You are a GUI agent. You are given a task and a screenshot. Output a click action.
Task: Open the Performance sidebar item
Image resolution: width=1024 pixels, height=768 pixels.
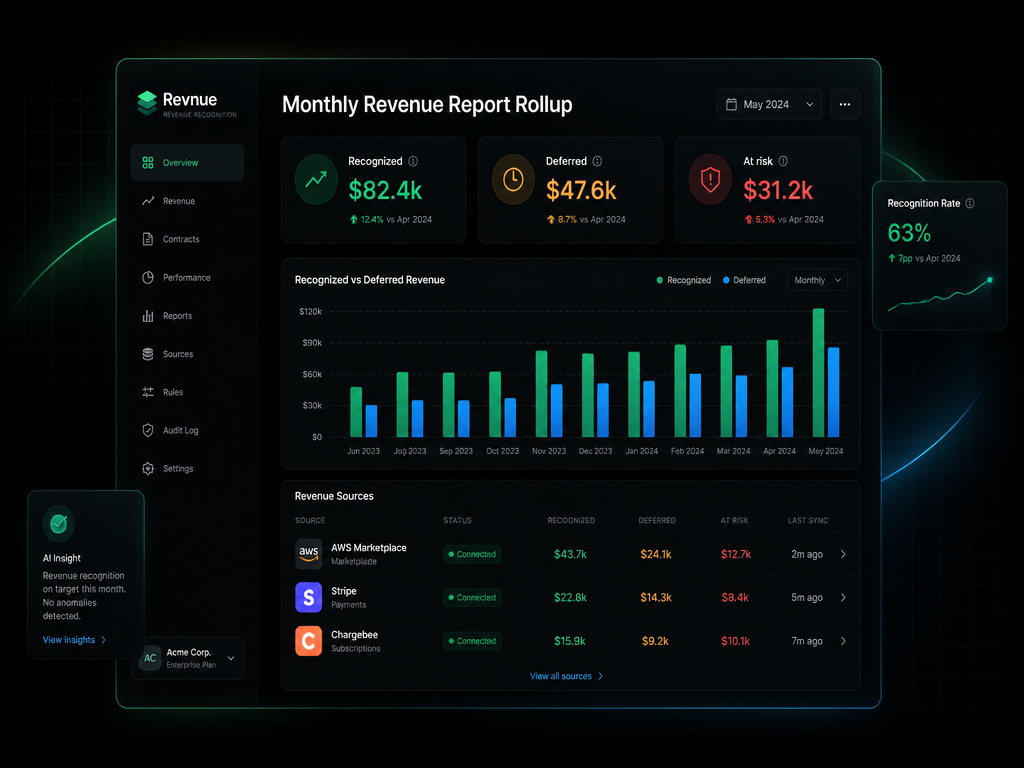[187, 278]
